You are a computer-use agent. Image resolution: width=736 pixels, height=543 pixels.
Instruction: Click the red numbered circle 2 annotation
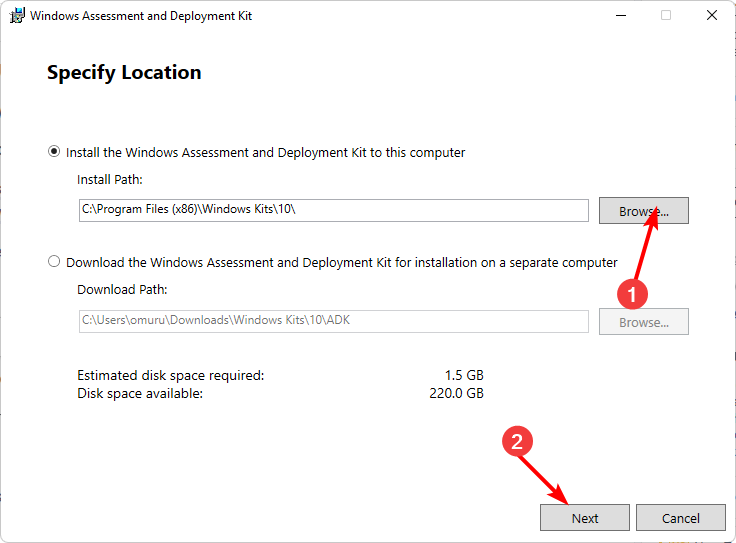(517, 444)
